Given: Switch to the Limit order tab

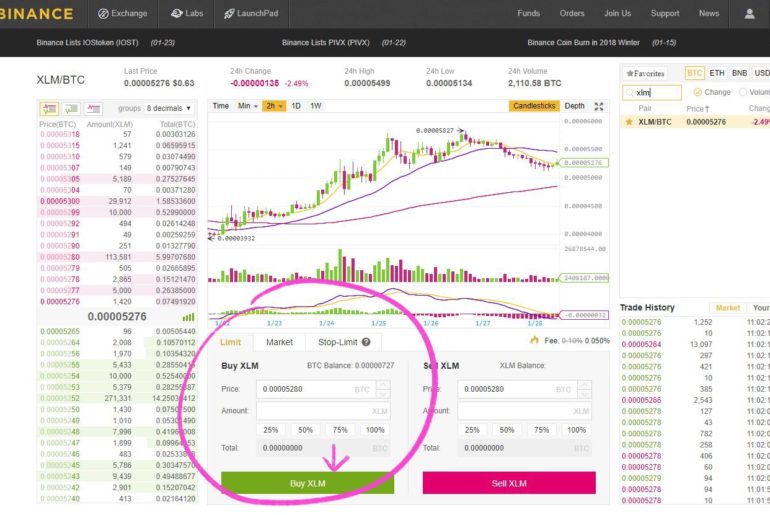Looking at the screenshot, I should 230,342.
